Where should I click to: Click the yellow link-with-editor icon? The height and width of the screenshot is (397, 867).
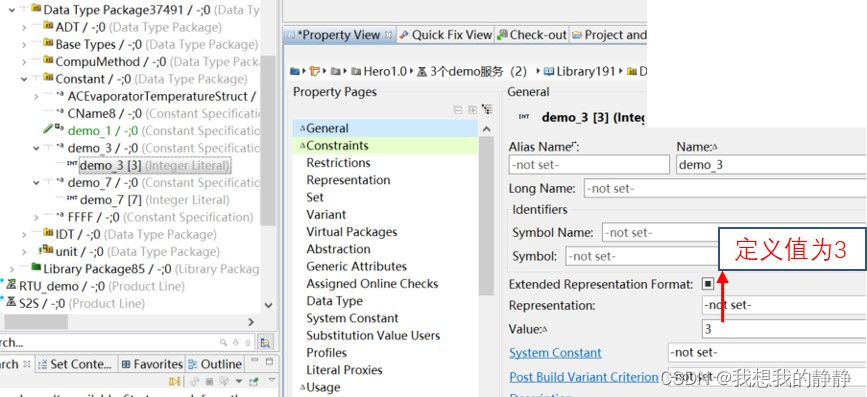(x=175, y=382)
